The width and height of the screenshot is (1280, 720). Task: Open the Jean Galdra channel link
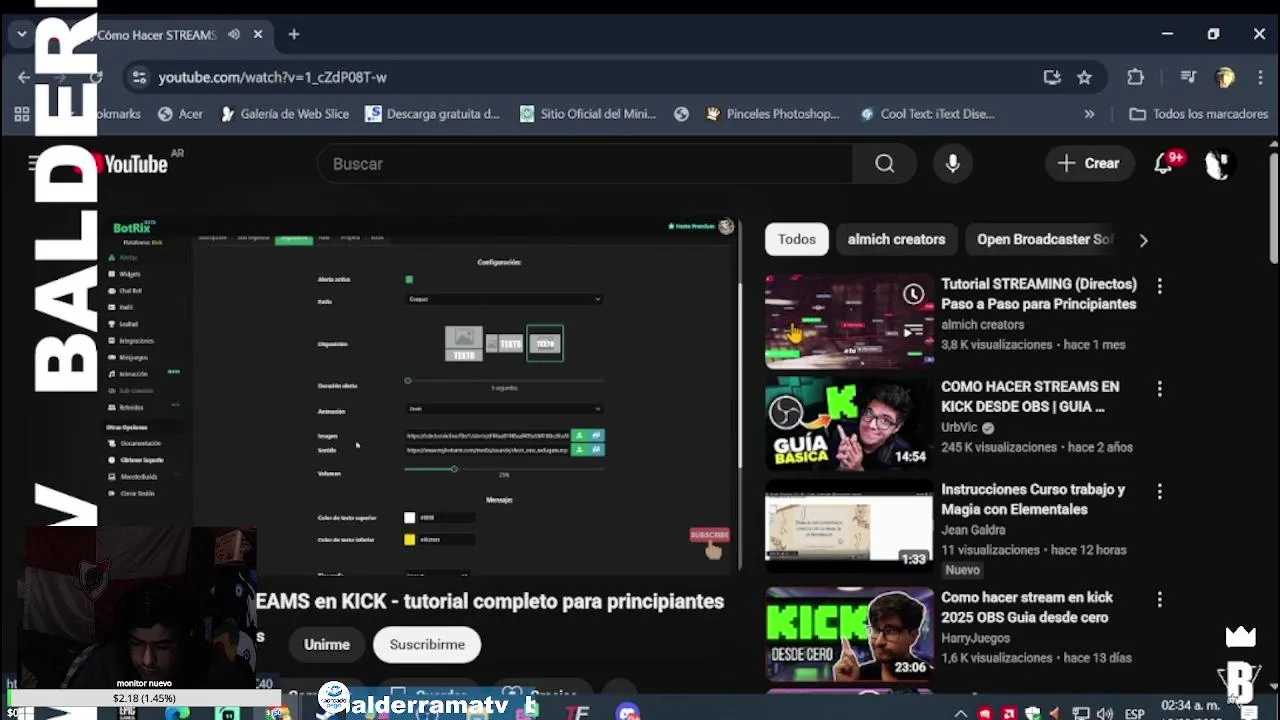pyautogui.click(x=973, y=530)
